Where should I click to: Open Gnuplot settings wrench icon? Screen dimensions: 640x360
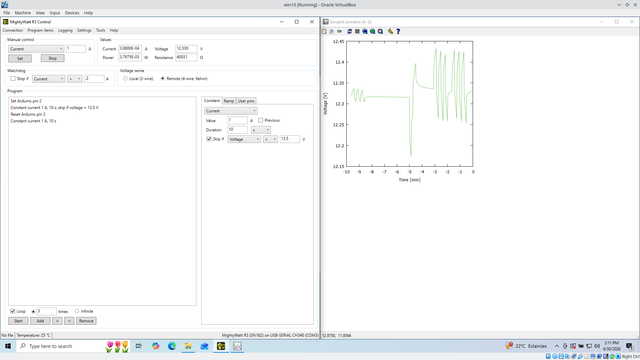click(391, 31)
